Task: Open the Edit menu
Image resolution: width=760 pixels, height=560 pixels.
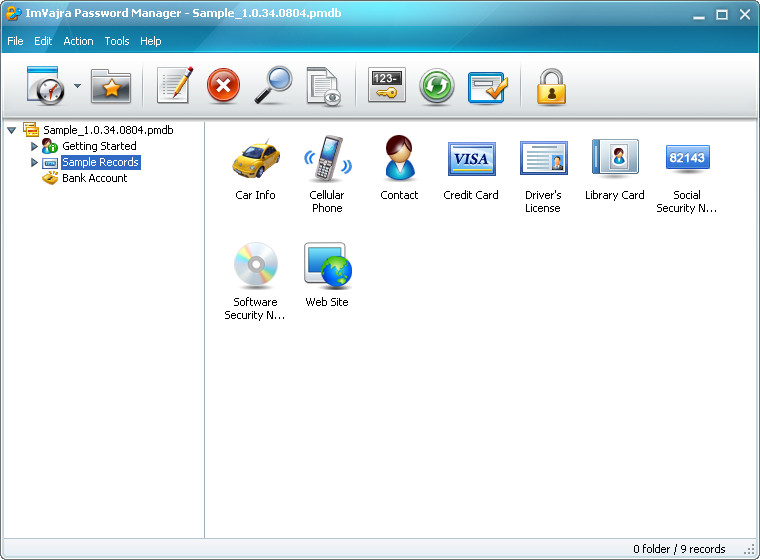Action: 43,41
